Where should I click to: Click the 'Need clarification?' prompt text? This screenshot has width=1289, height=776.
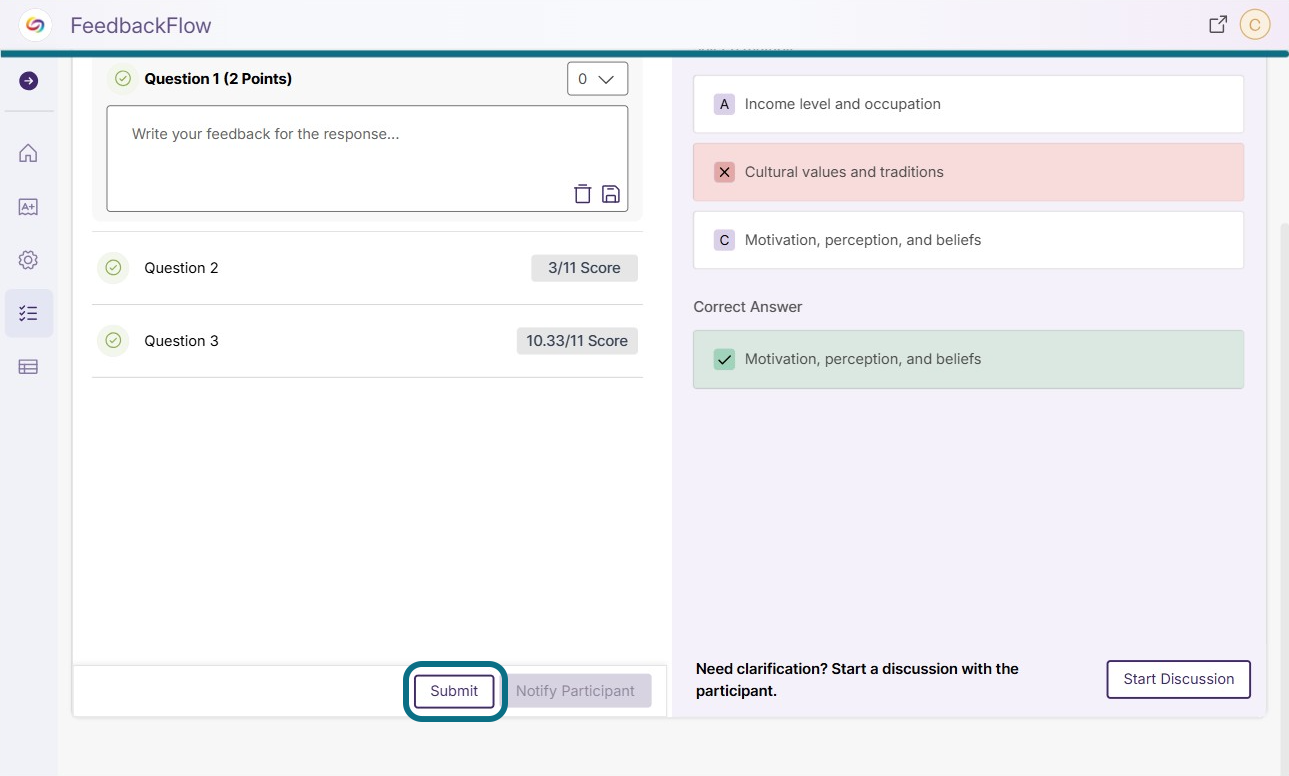(857, 679)
